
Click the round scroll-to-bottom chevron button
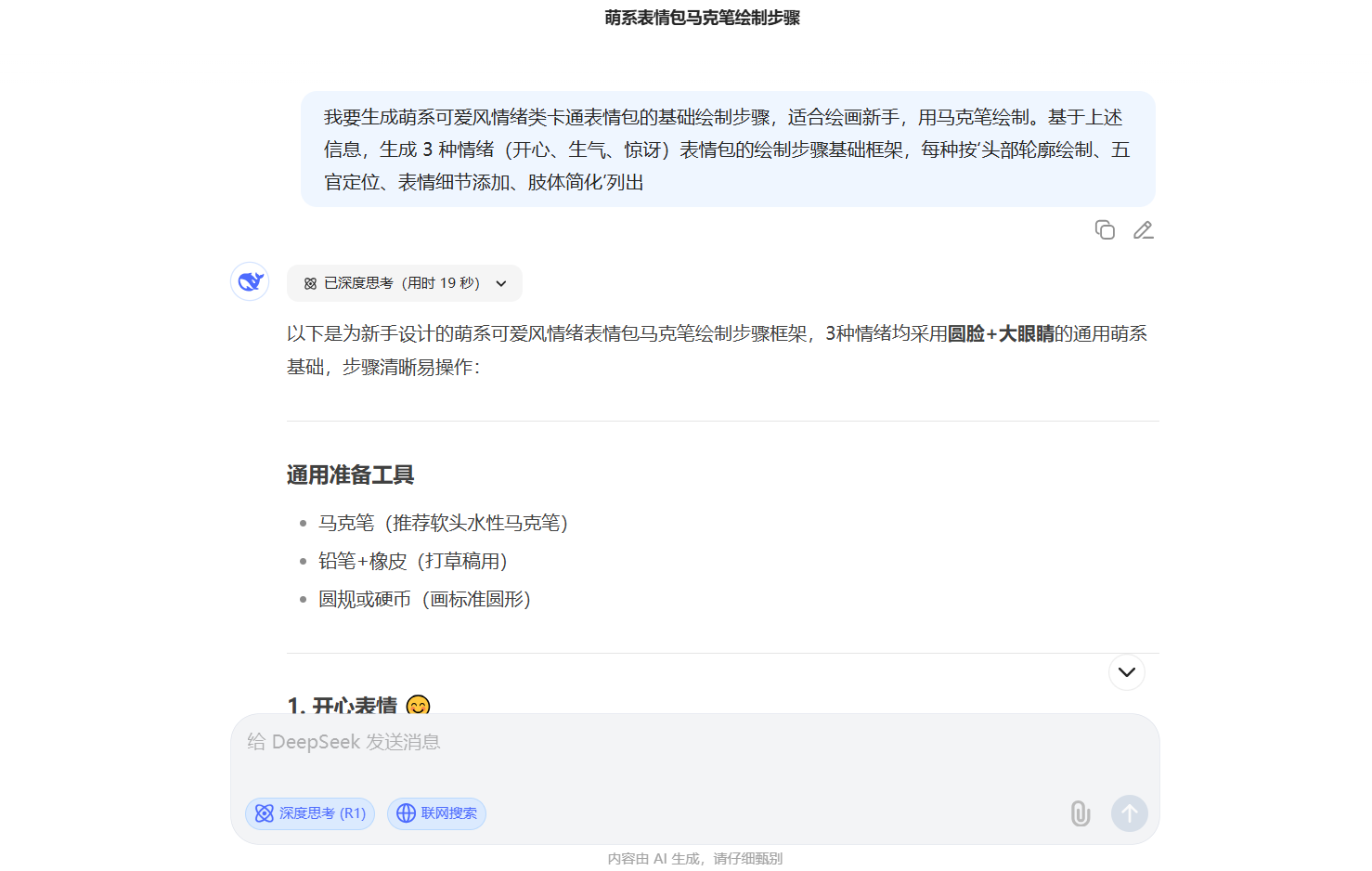1126,672
